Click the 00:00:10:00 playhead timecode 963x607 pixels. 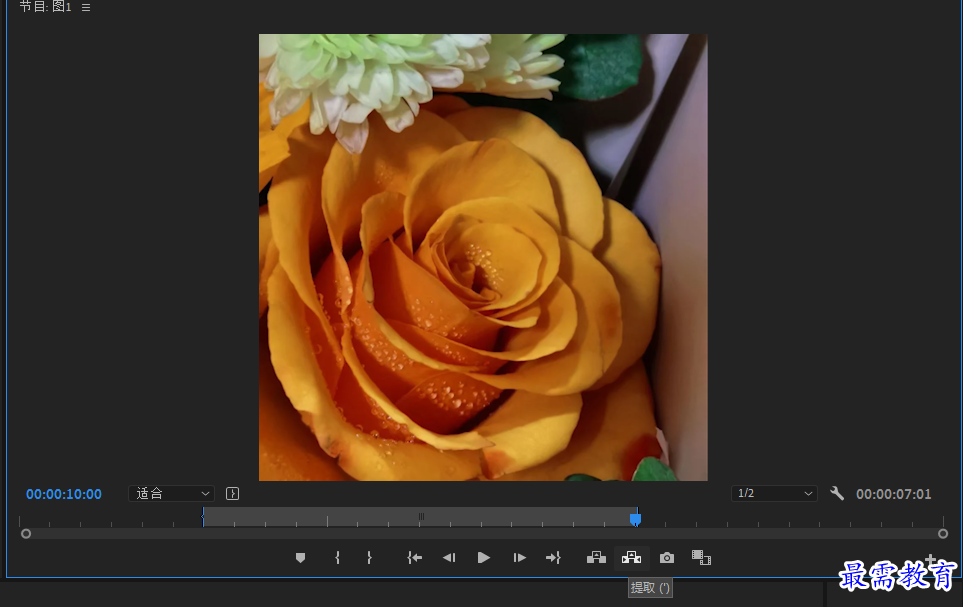point(64,494)
